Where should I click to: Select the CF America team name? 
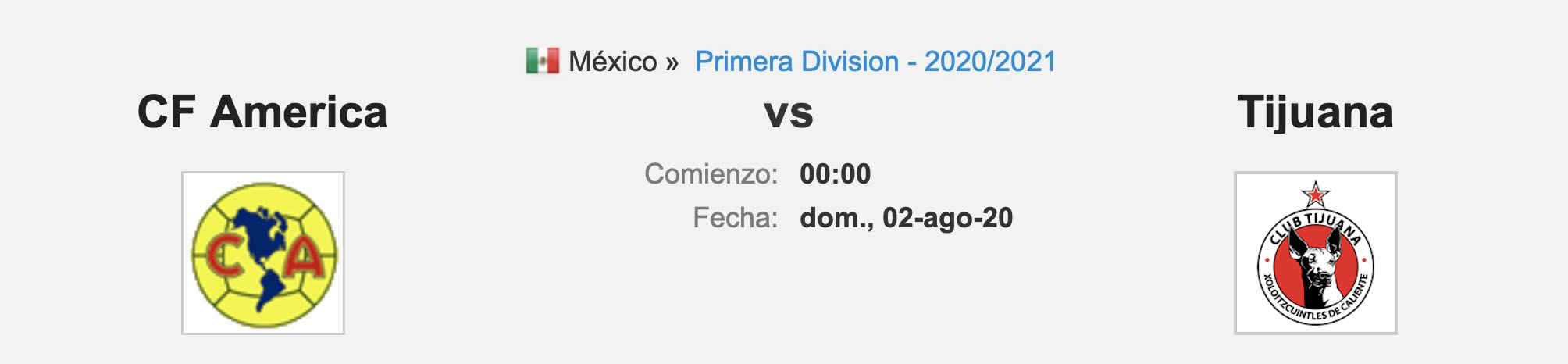pyautogui.click(x=262, y=112)
